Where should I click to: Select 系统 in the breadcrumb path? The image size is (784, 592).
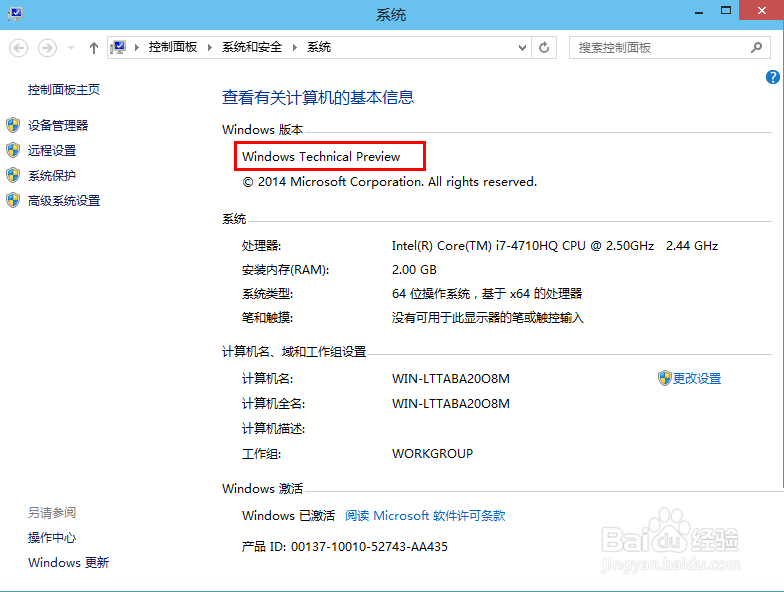click(319, 47)
